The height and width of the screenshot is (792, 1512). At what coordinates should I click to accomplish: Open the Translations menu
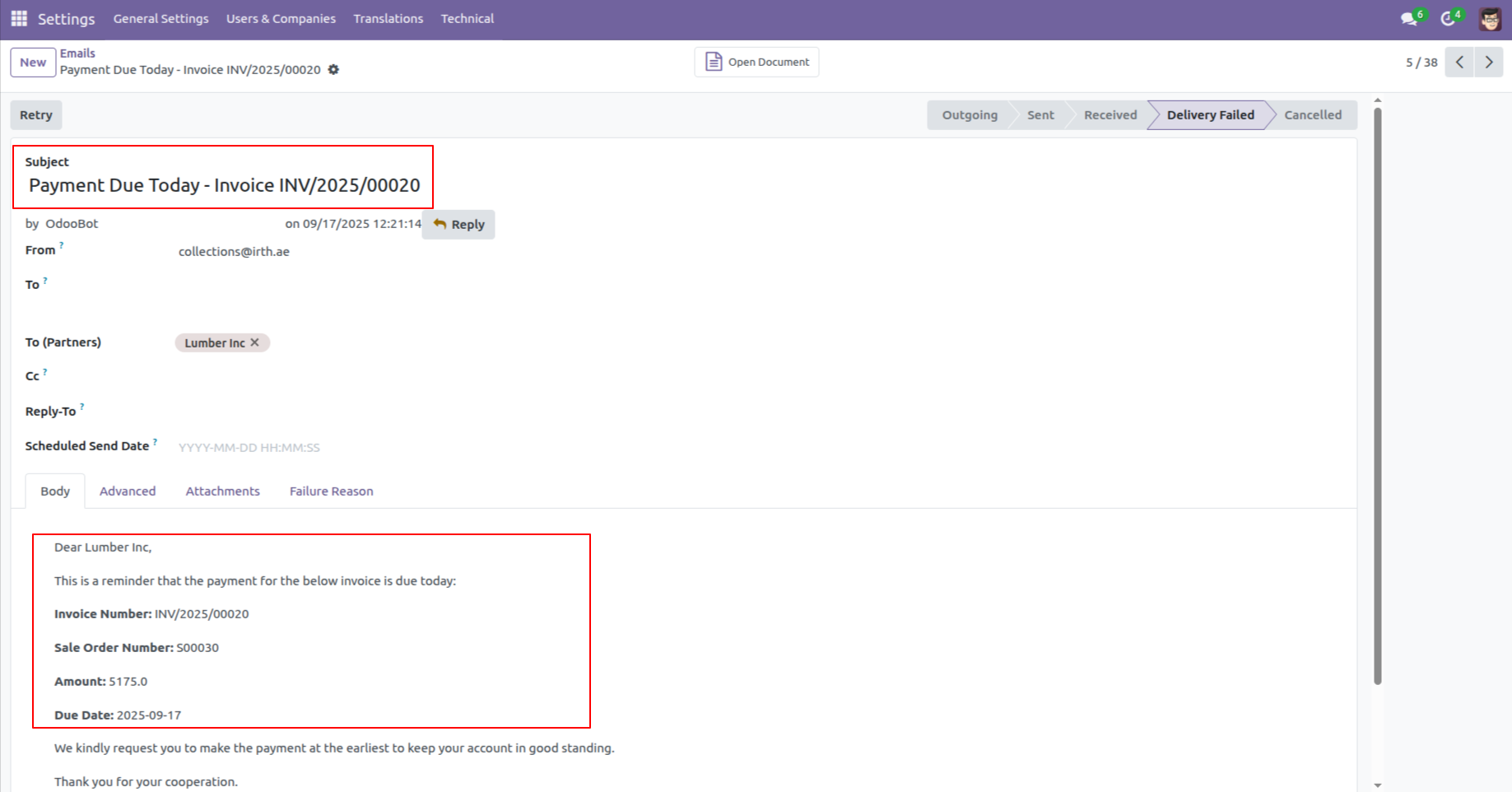pos(388,19)
